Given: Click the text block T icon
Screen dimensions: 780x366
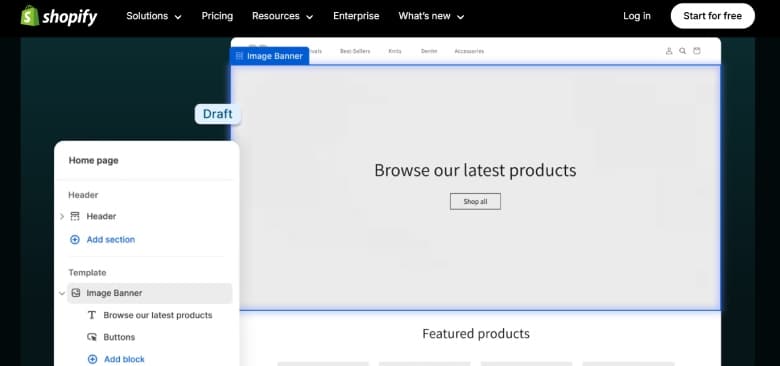Looking at the screenshot, I should click(x=92, y=315).
